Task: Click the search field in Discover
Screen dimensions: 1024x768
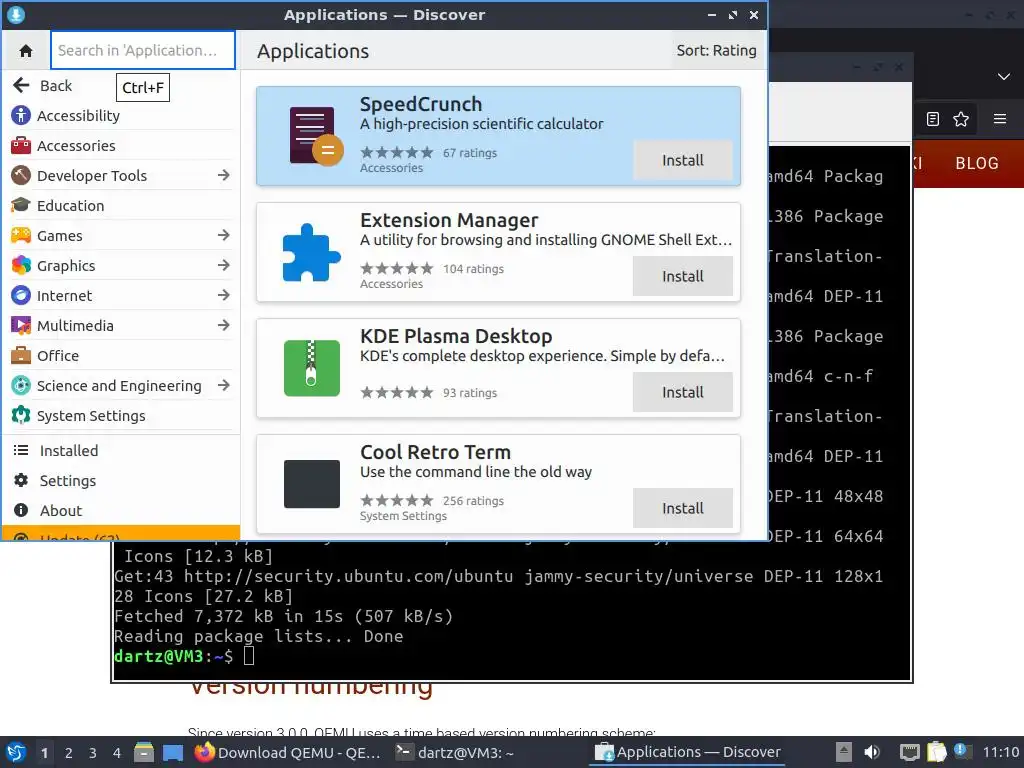Action: click(x=143, y=50)
